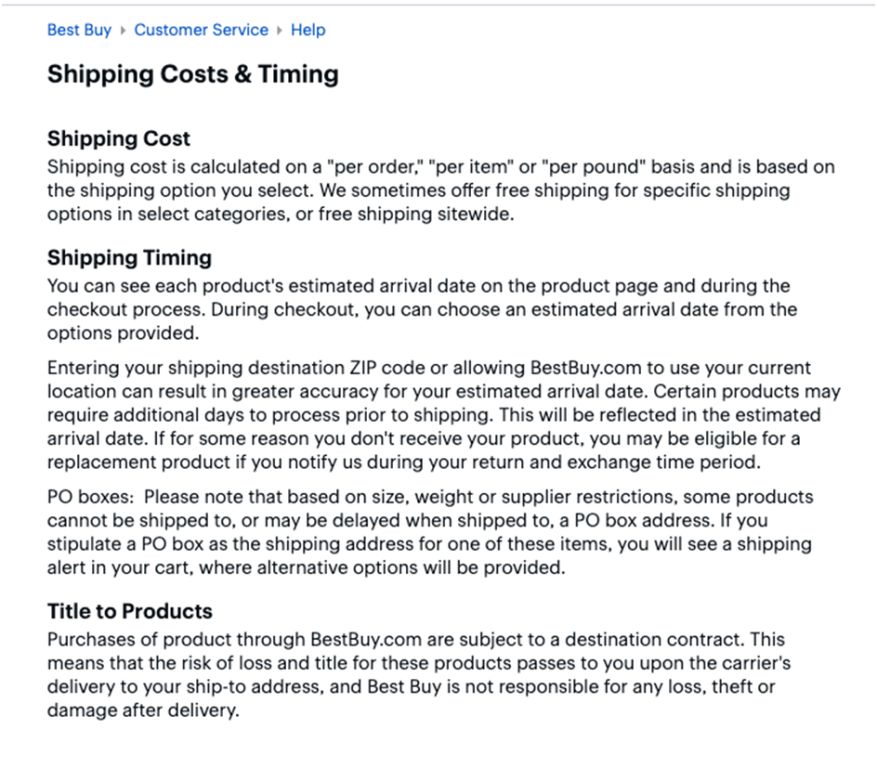Click paragraph starting "Entering your shipping destination ZIP"
This screenshot has height=768, width=877.
pos(444,415)
